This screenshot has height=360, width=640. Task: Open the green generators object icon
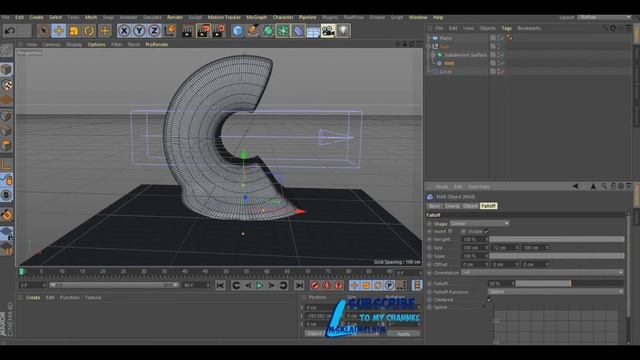[268, 31]
